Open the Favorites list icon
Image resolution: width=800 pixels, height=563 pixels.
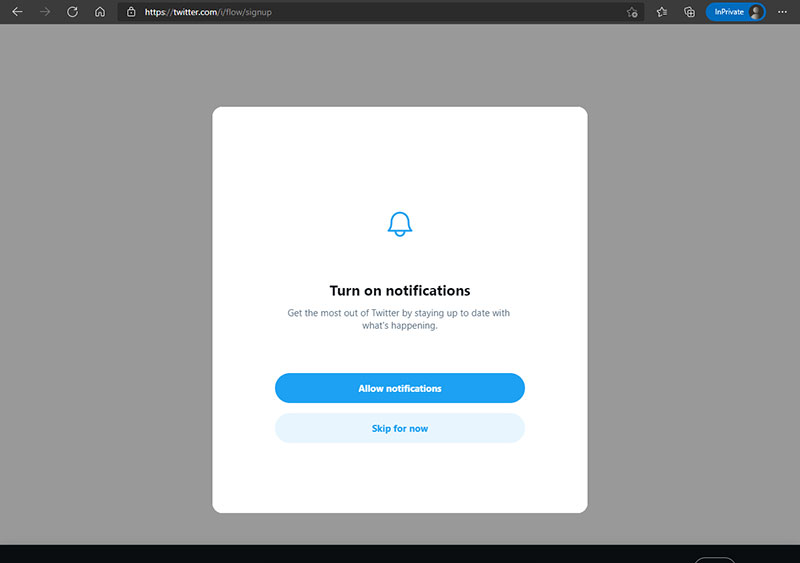pos(662,12)
